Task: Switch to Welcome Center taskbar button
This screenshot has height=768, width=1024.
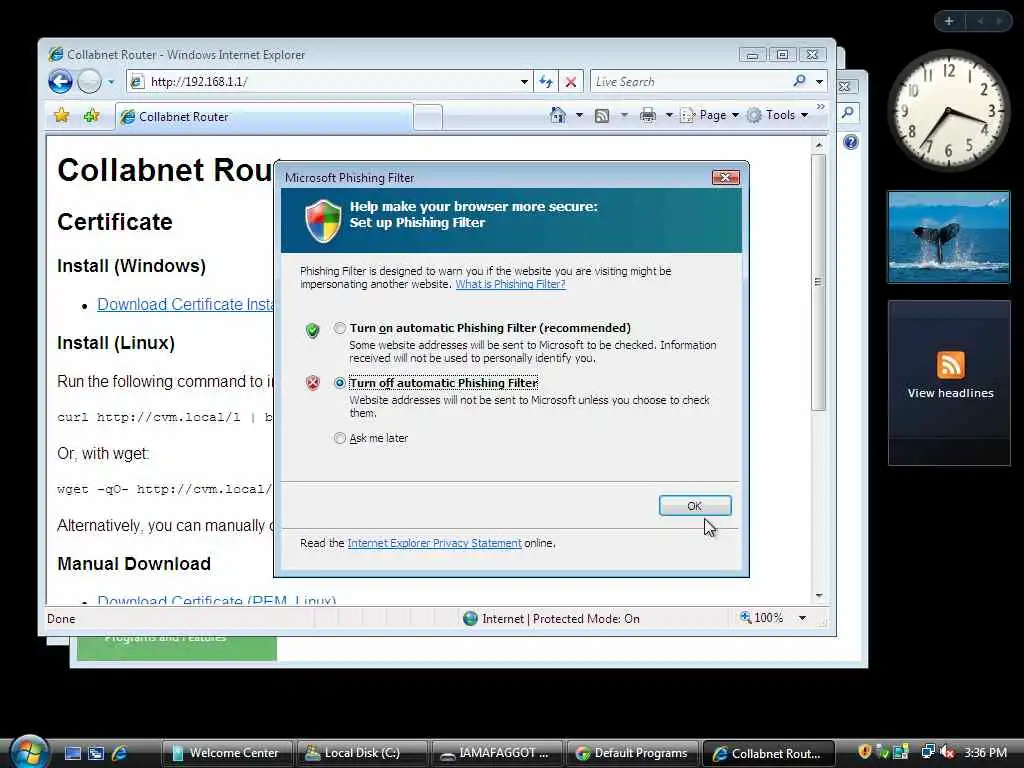Action: click(x=227, y=753)
